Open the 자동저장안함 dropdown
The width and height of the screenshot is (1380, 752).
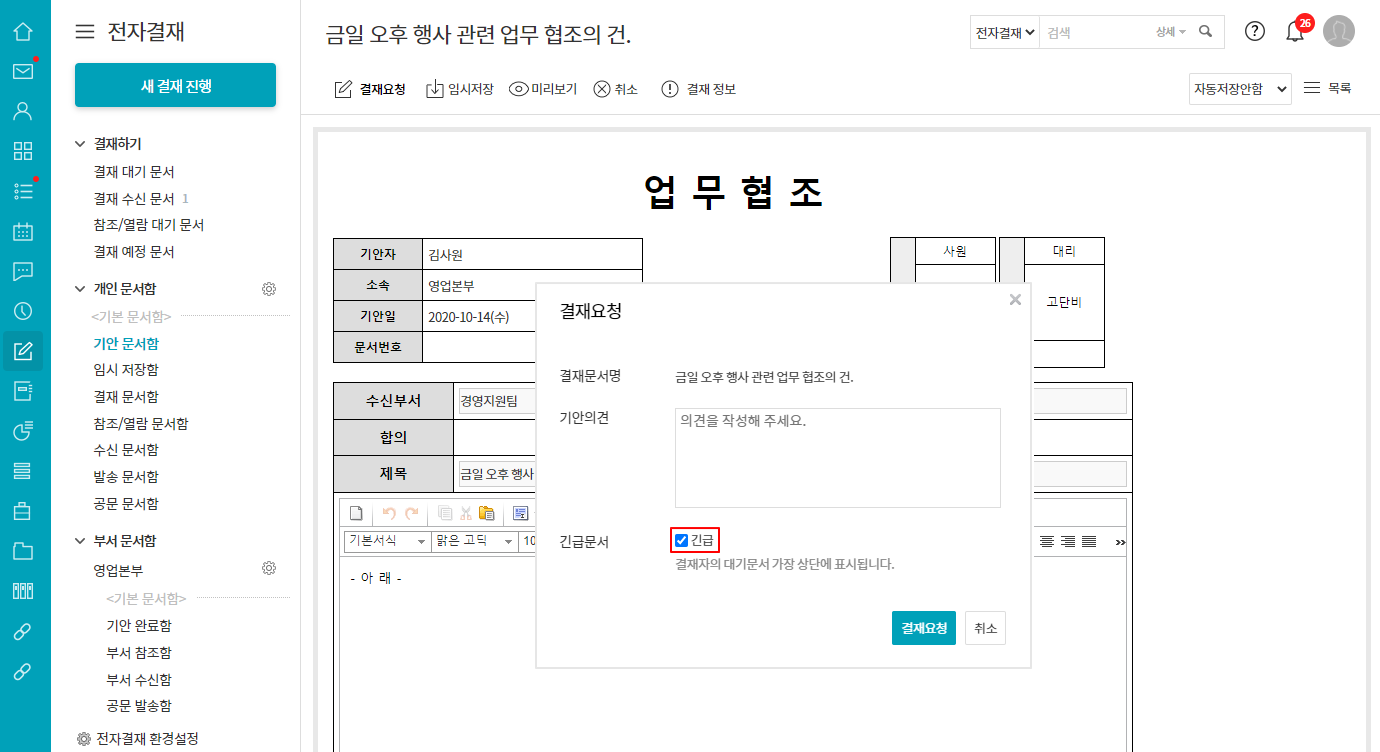1240,89
